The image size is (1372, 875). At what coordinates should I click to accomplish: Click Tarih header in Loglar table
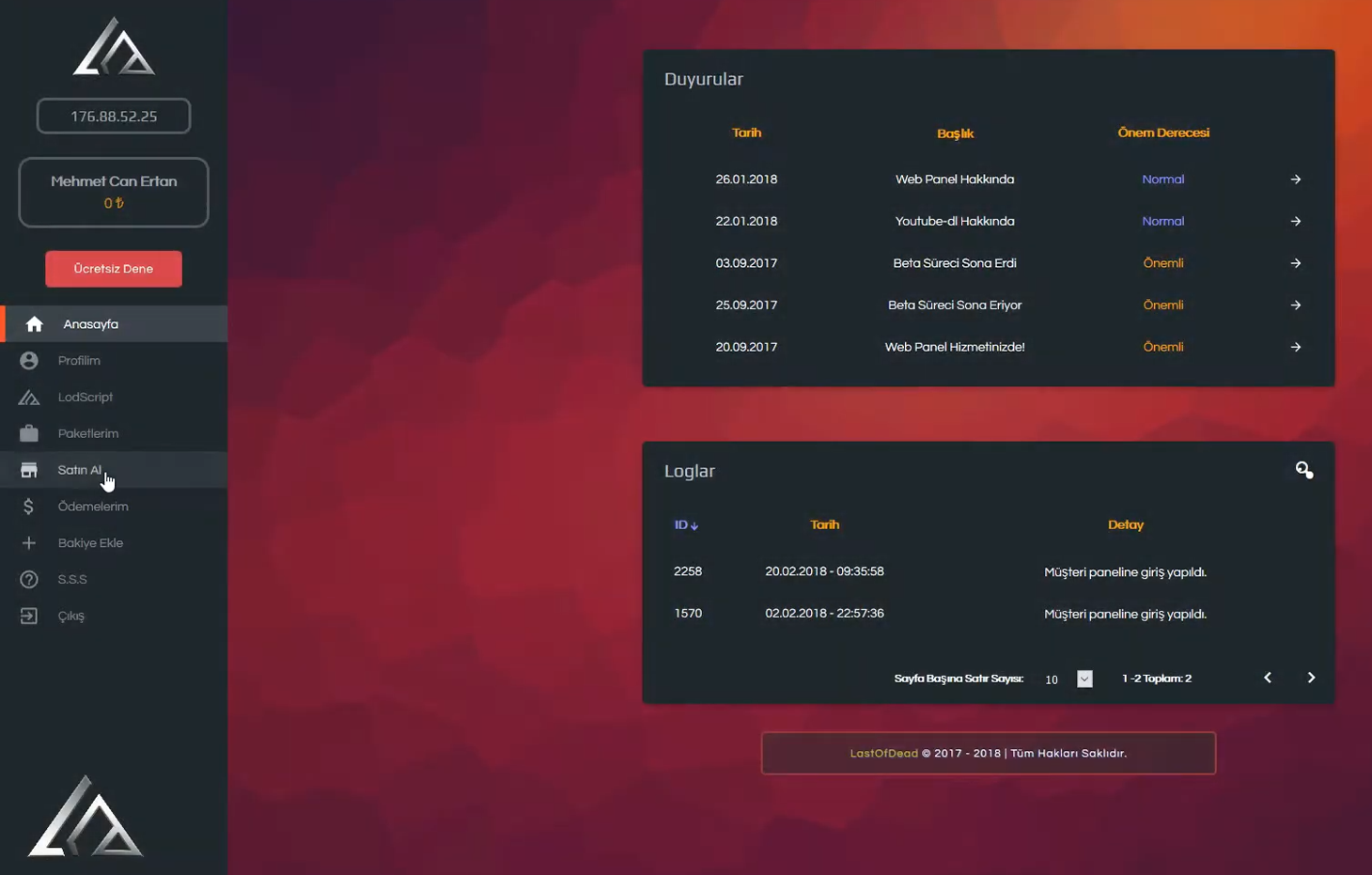click(824, 524)
